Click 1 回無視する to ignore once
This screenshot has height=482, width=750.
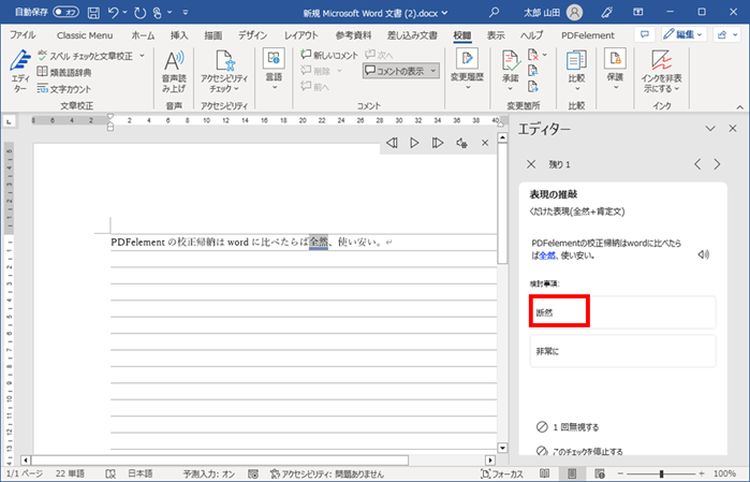[568, 427]
